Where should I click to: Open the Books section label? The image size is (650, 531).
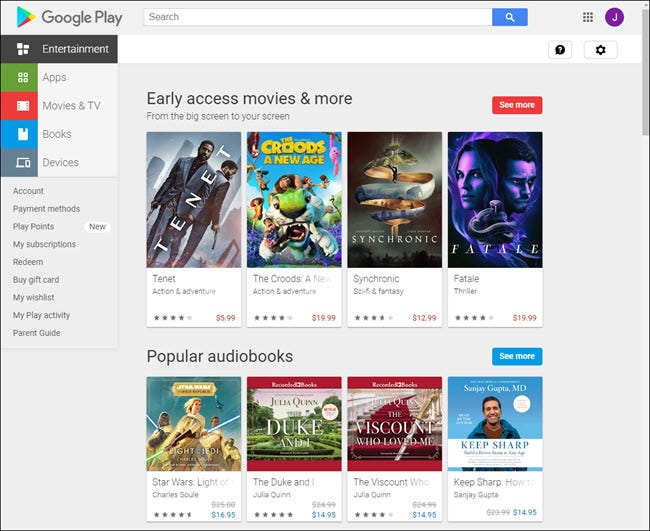tap(57, 134)
